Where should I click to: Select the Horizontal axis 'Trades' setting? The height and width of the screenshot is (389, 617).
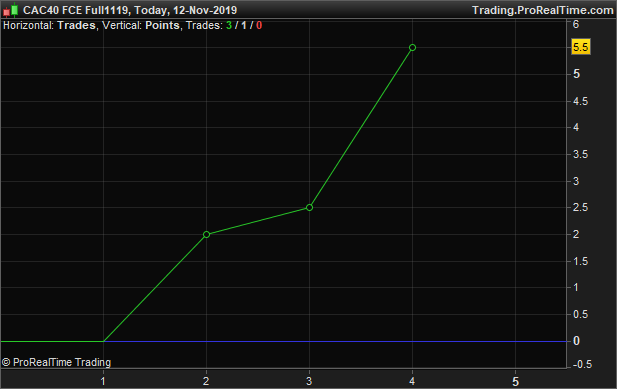pos(76,26)
